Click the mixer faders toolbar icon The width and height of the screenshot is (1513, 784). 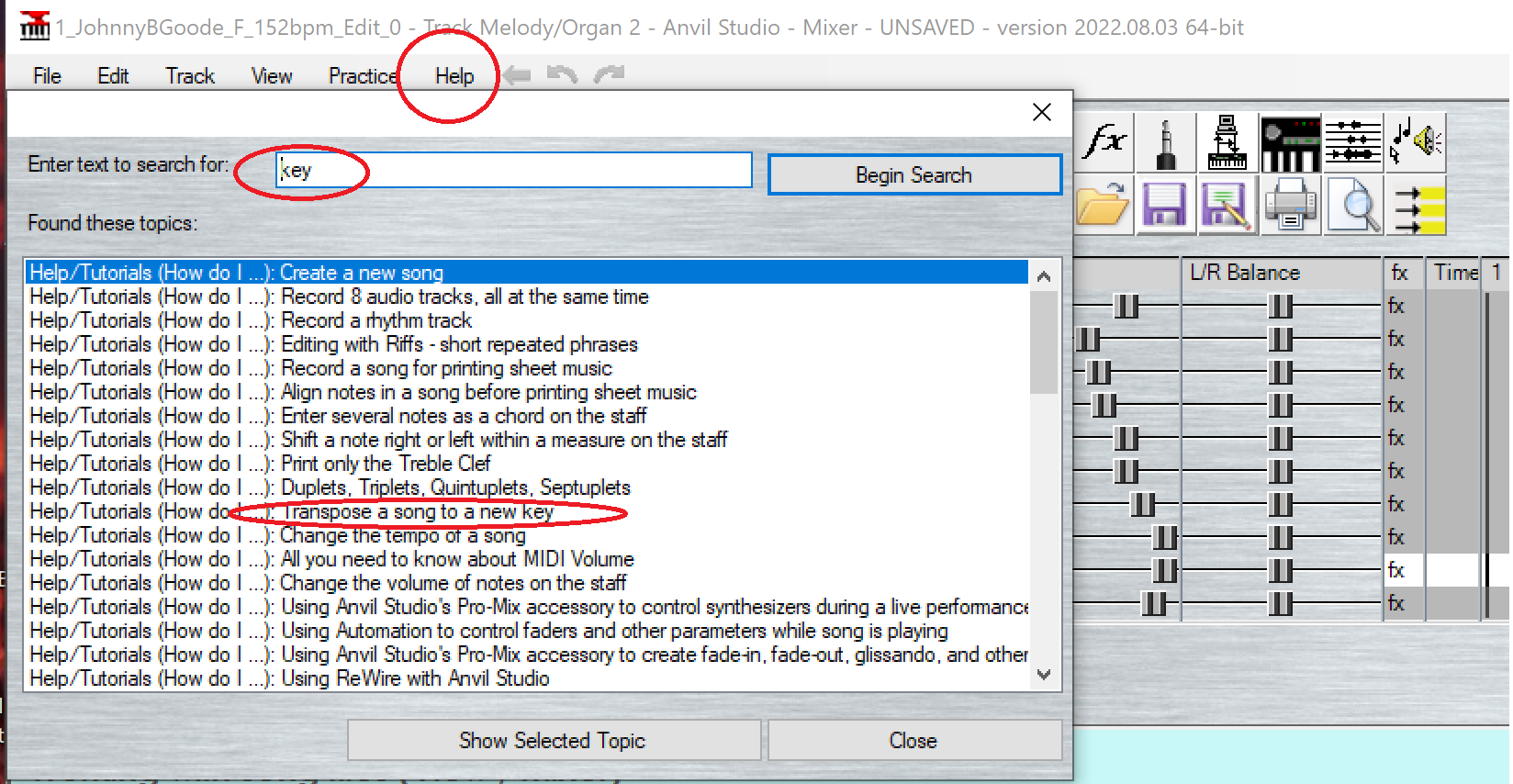(1352, 143)
